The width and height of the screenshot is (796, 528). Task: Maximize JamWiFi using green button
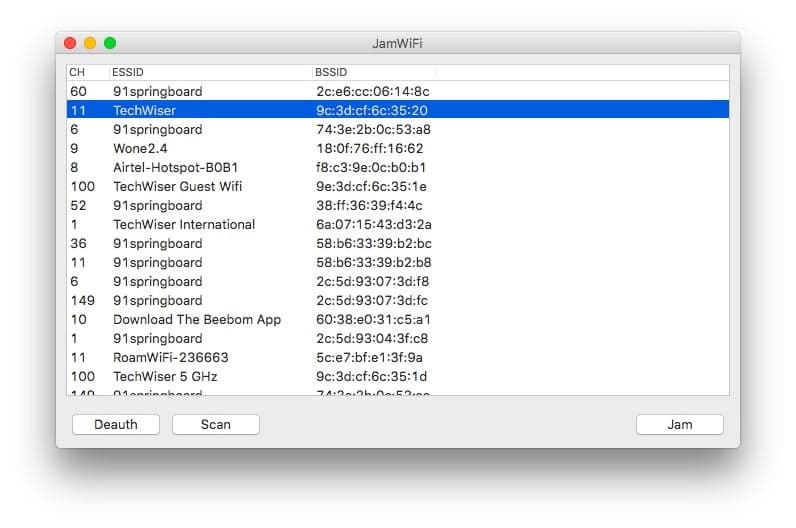pos(110,43)
